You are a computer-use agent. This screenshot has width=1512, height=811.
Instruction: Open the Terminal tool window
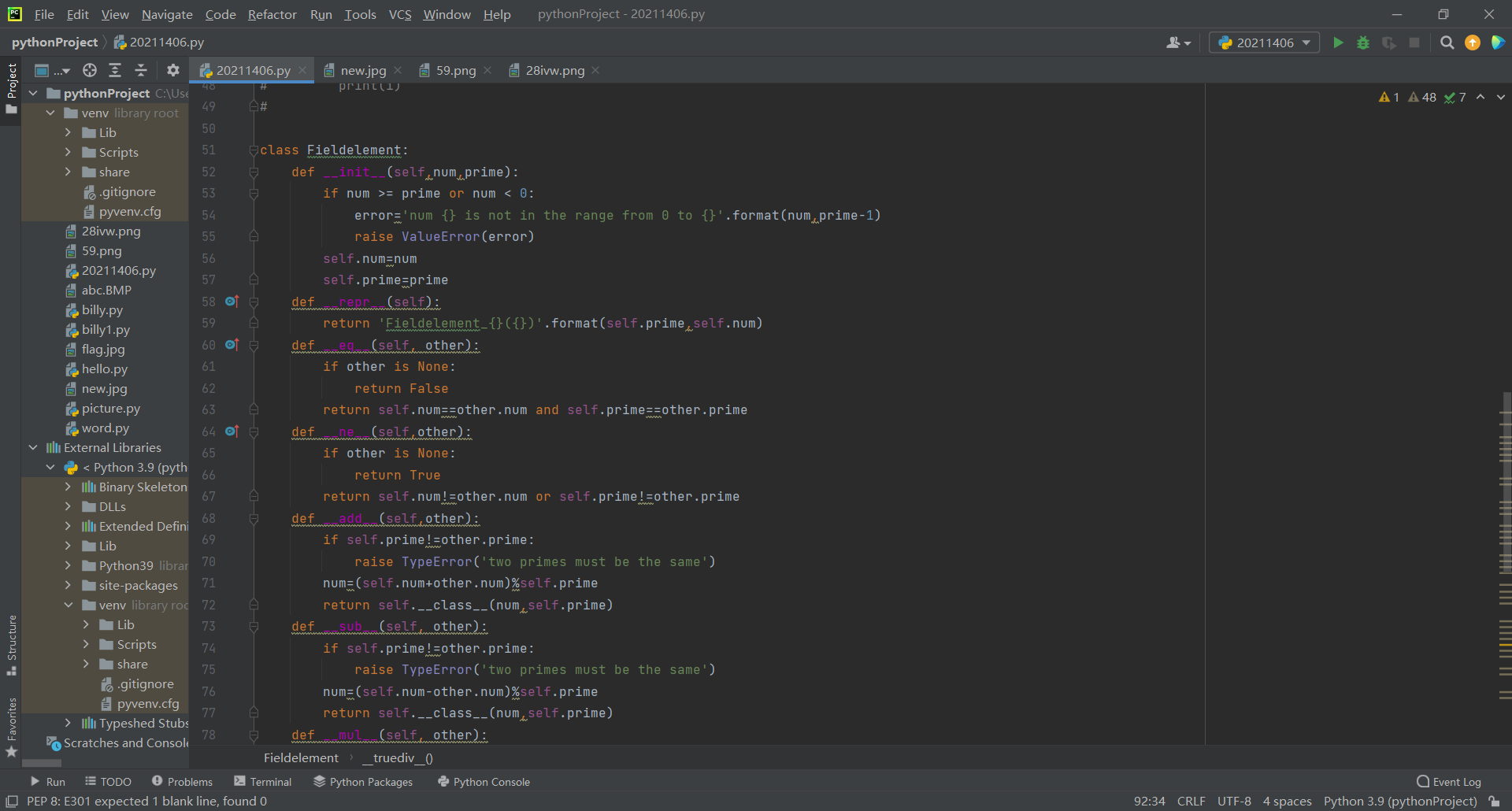click(x=262, y=782)
